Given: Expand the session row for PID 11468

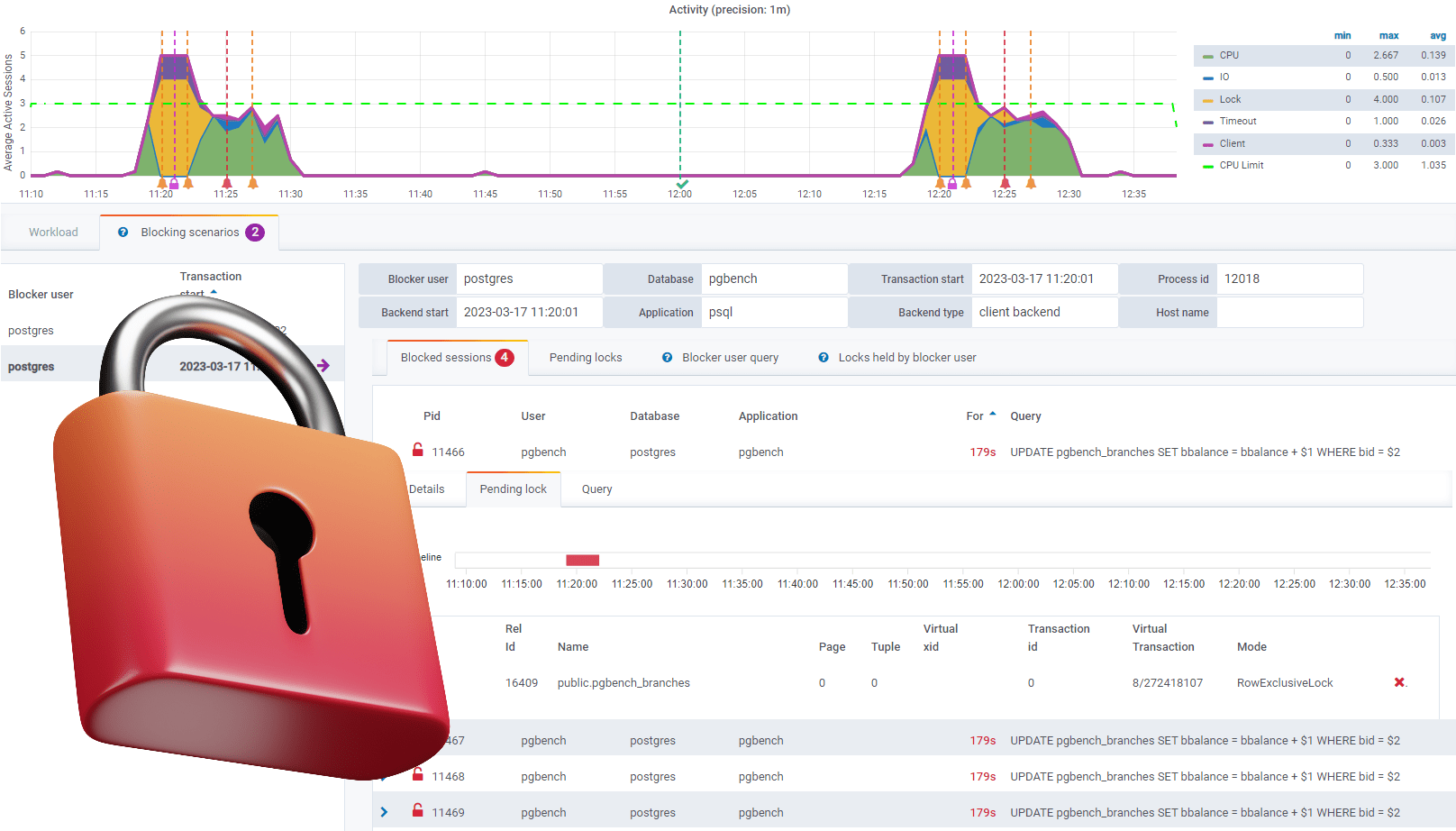Looking at the screenshot, I should click(386, 774).
